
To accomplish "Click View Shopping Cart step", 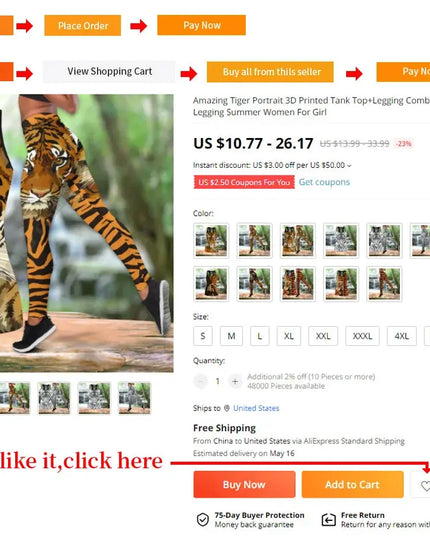I will pyautogui.click(x=109, y=72).
